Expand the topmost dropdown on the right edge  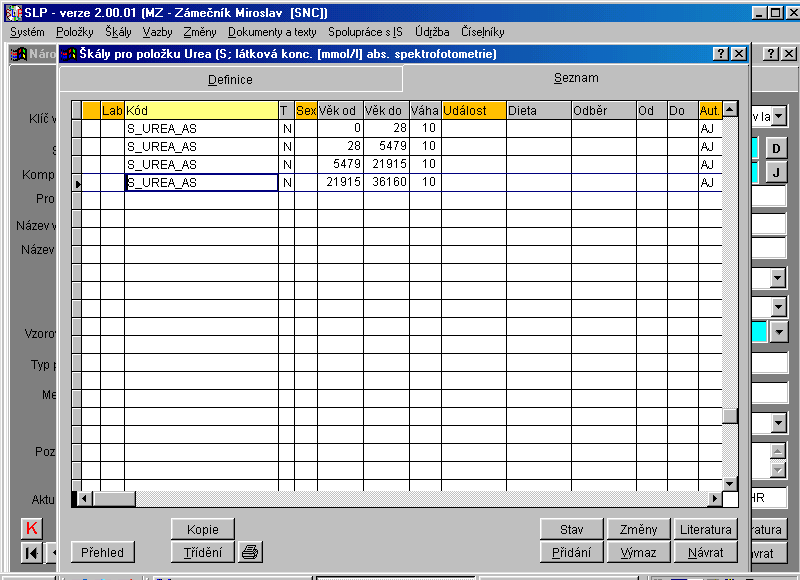778,117
